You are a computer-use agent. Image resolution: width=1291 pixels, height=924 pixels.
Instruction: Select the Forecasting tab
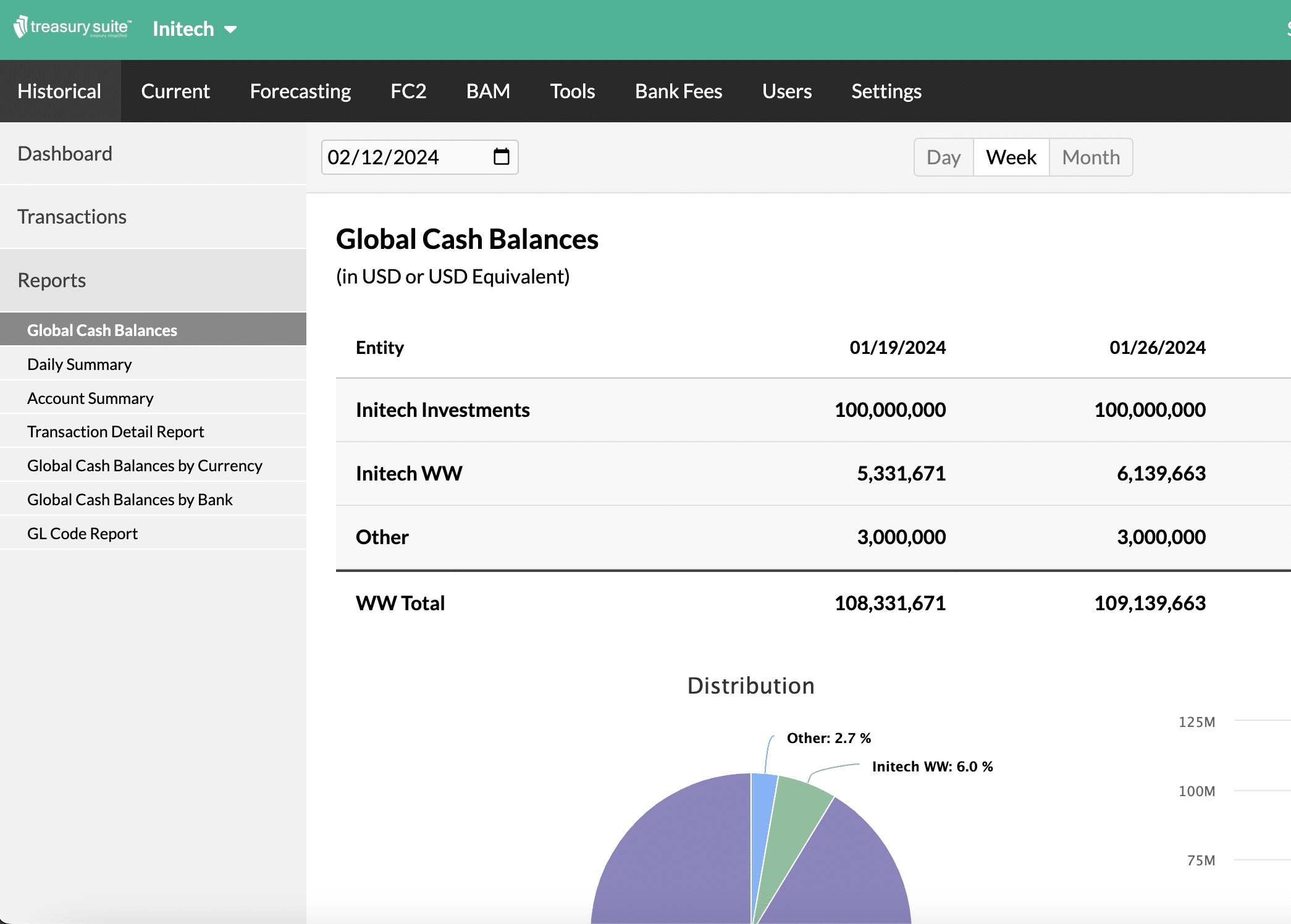tap(300, 91)
